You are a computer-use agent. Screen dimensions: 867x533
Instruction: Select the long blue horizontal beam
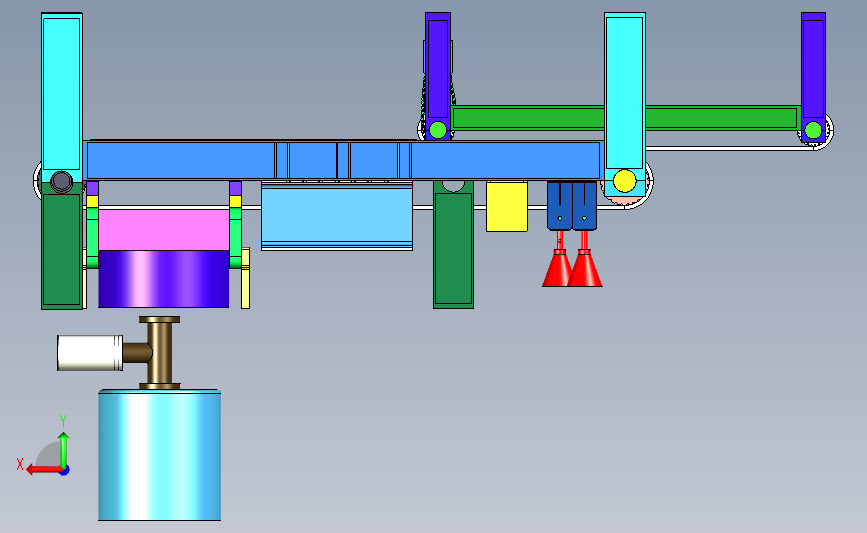[343, 160]
